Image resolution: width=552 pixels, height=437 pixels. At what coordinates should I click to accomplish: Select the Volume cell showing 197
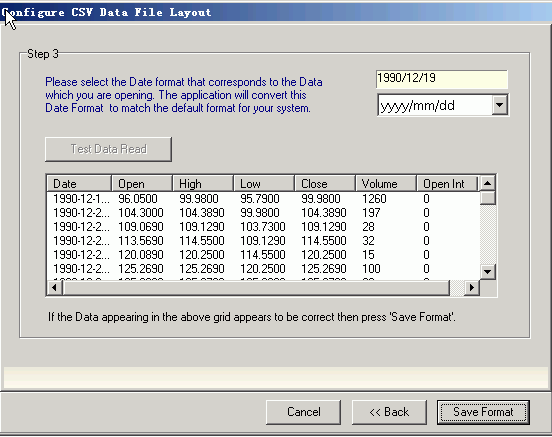(x=371, y=213)
